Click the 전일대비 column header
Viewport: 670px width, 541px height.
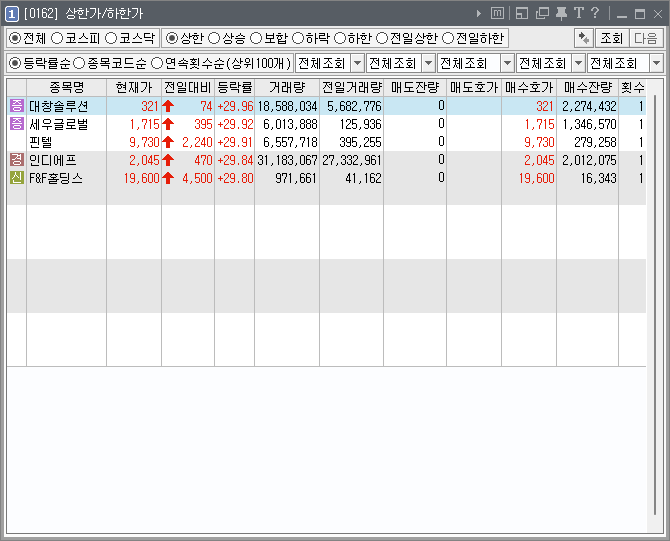(x=188, y=88)
